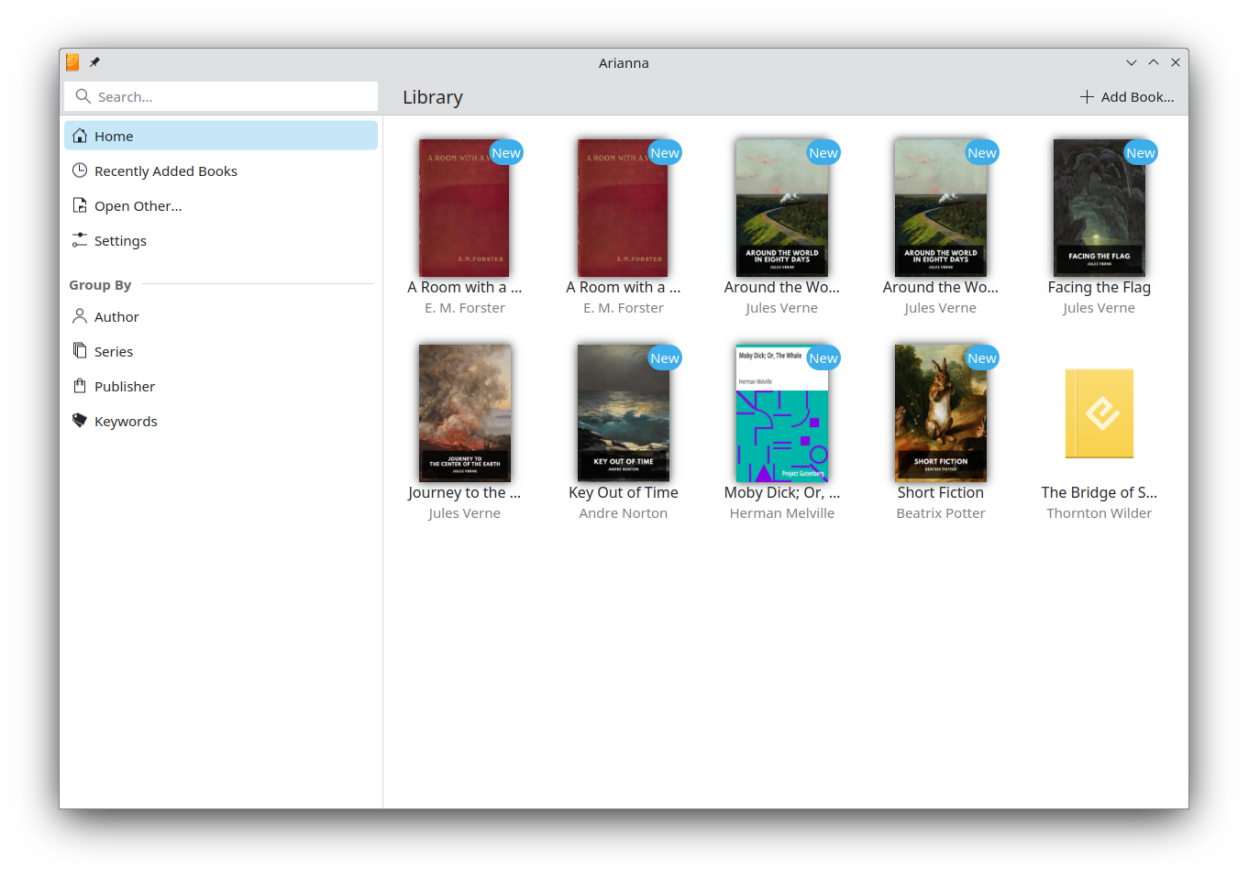The height and width of the screenshot is (879, 1248).
Task: Open Facing the Flag book cover
Action: [1098, 208]
